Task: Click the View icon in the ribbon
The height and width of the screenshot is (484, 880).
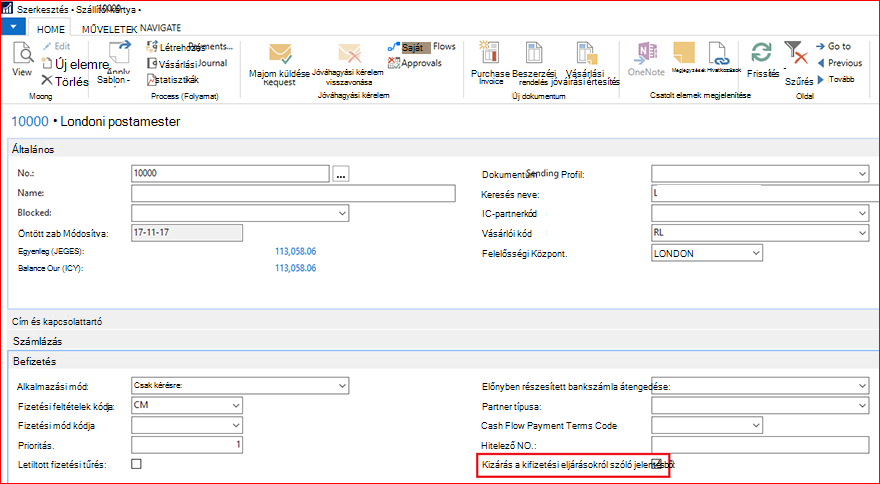Action: (x=22, y=55)
